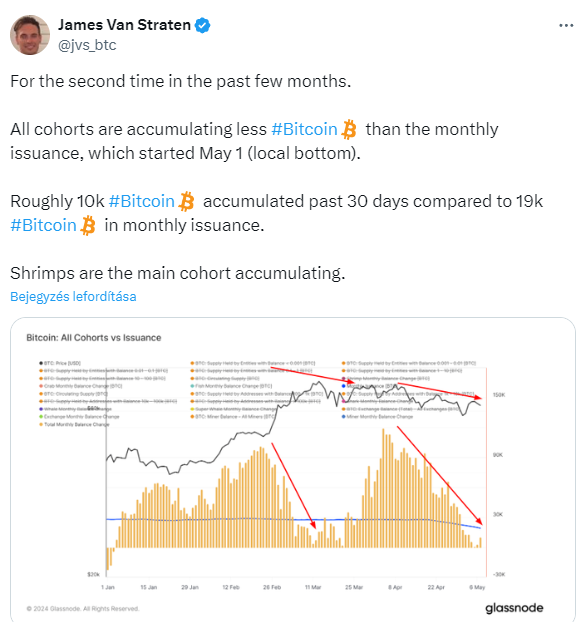578x622 pixels.
Task: Open #Bitcoin hashtag after 'accumulating less'
Action: (x=304, y=129)
